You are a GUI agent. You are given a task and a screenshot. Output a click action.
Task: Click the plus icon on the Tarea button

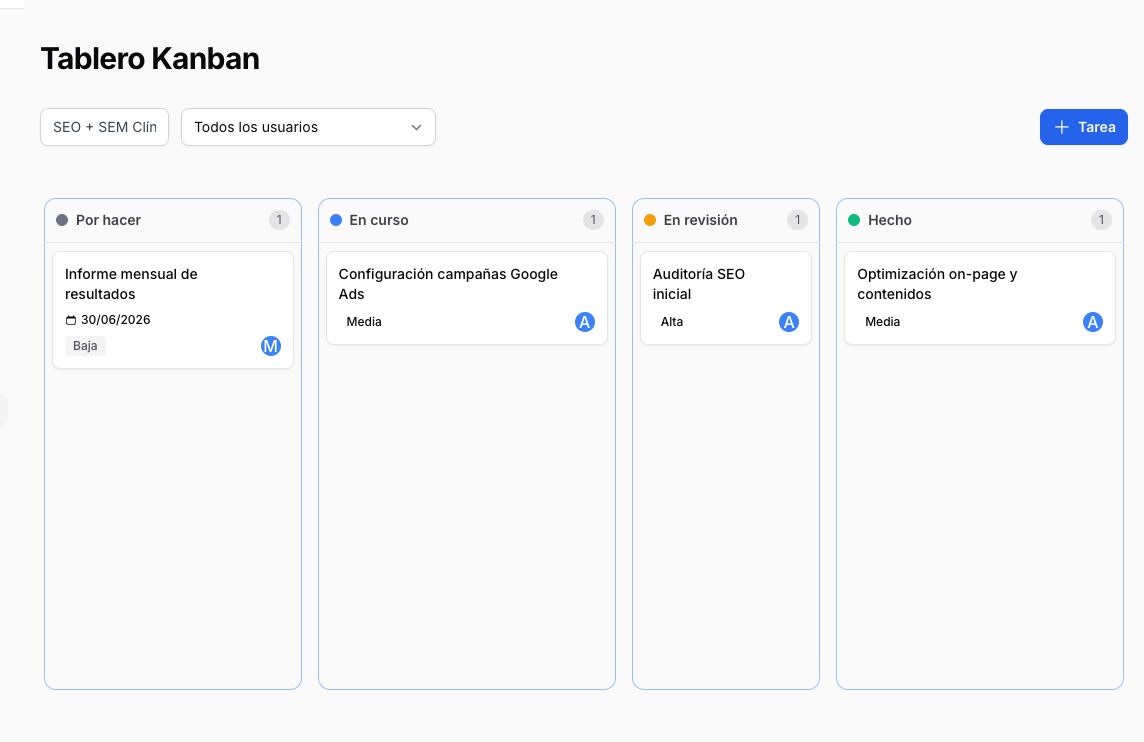1062,127
